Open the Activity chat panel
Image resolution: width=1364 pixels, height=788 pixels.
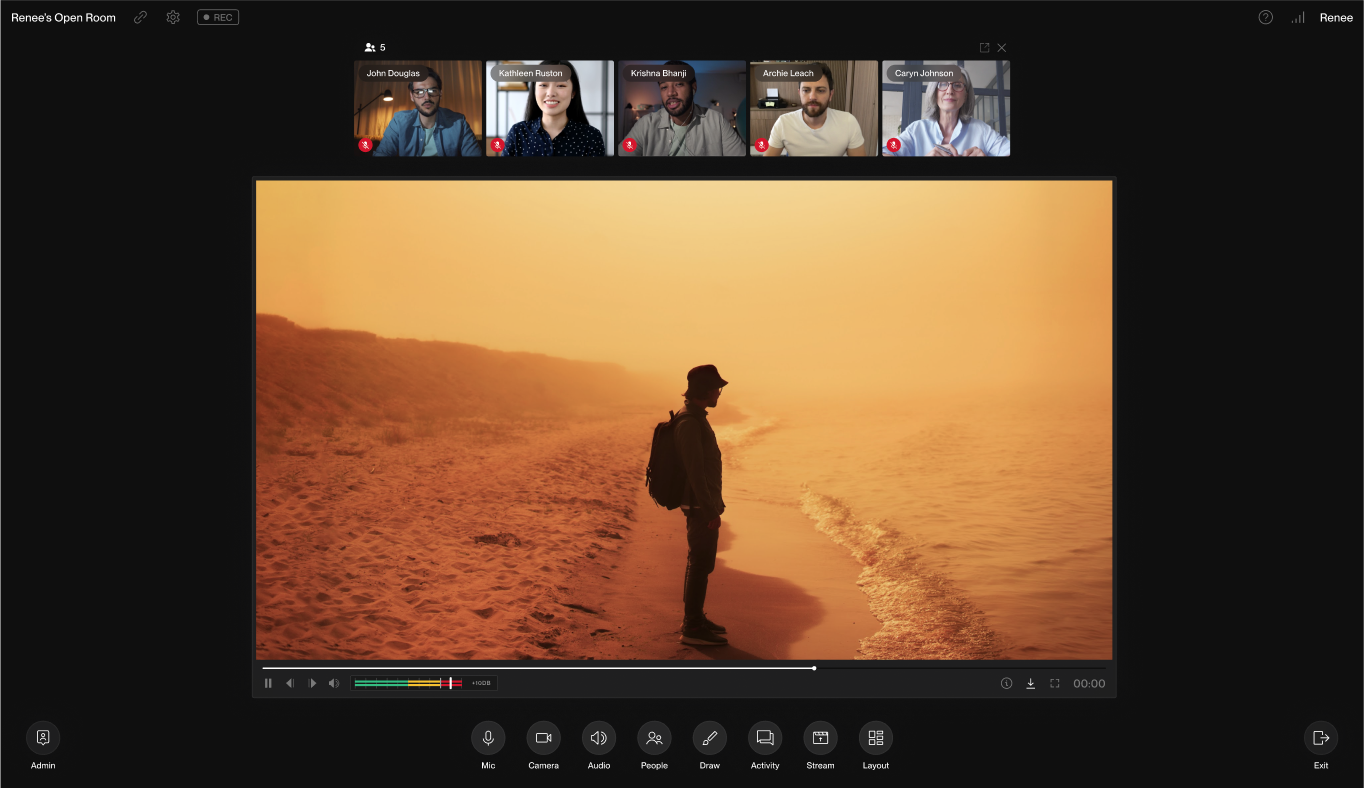(x=765, y=738)
